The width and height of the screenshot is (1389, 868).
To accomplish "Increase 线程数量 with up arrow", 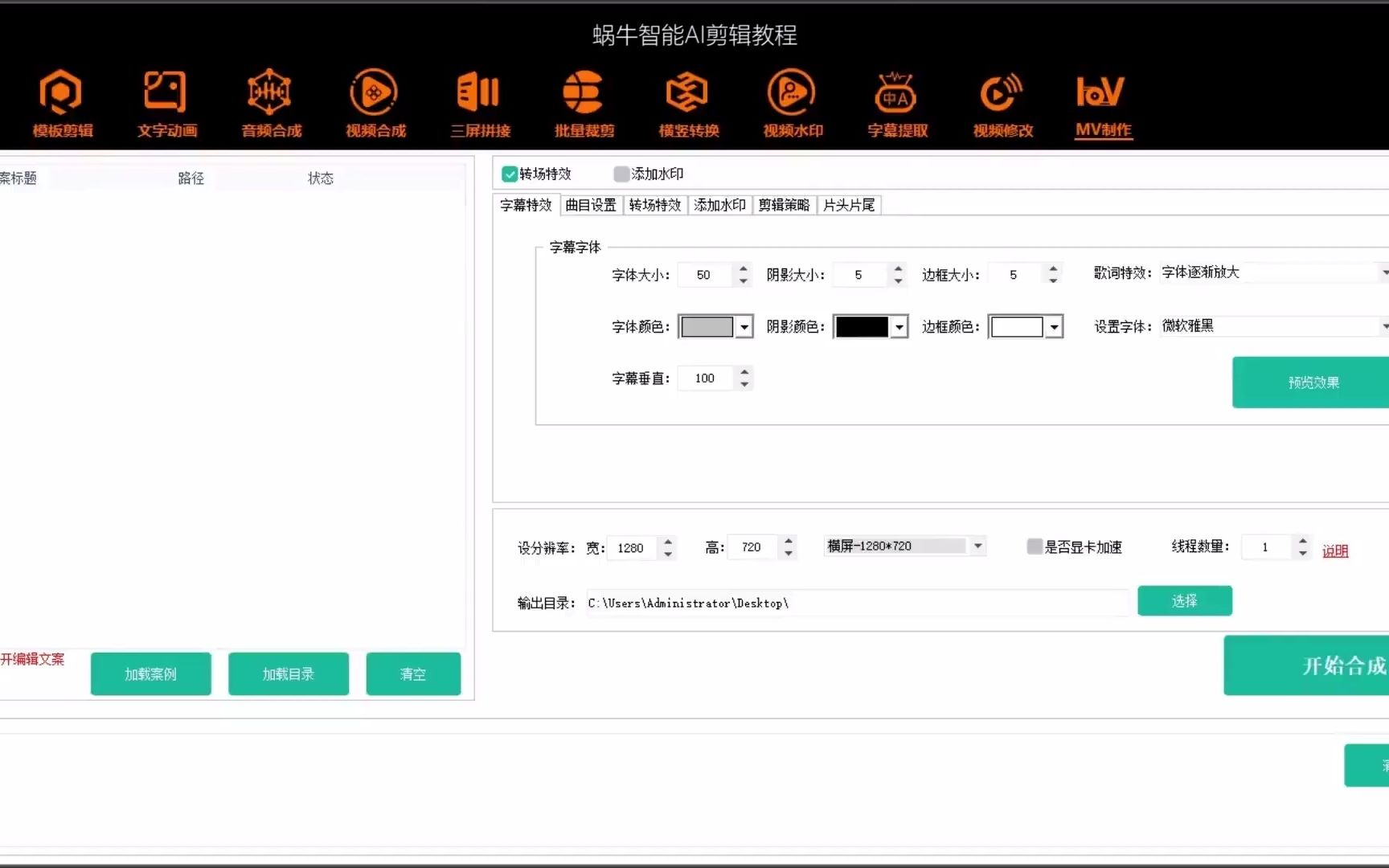I will [x=1302, y=541].
